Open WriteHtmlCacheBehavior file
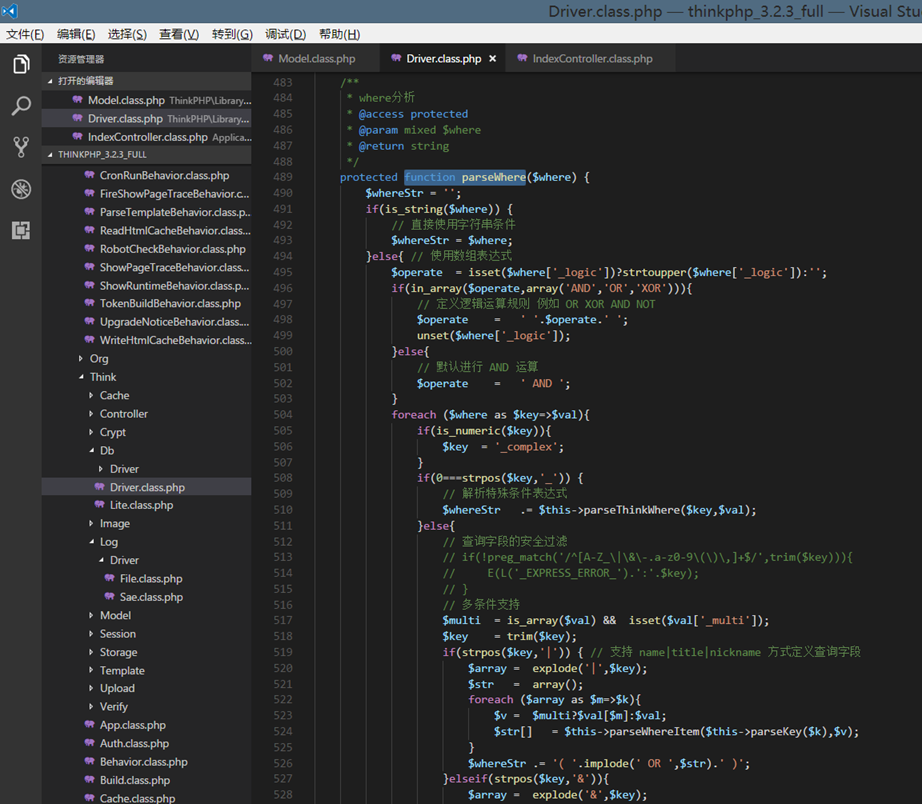Screen dimensions: 922x804 click(x=146, y=340)
